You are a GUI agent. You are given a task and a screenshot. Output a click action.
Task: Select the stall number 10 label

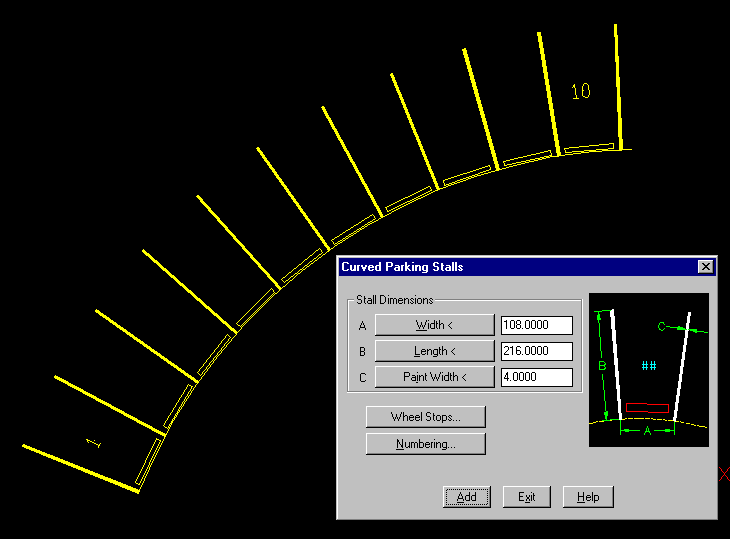pos(581,91)
